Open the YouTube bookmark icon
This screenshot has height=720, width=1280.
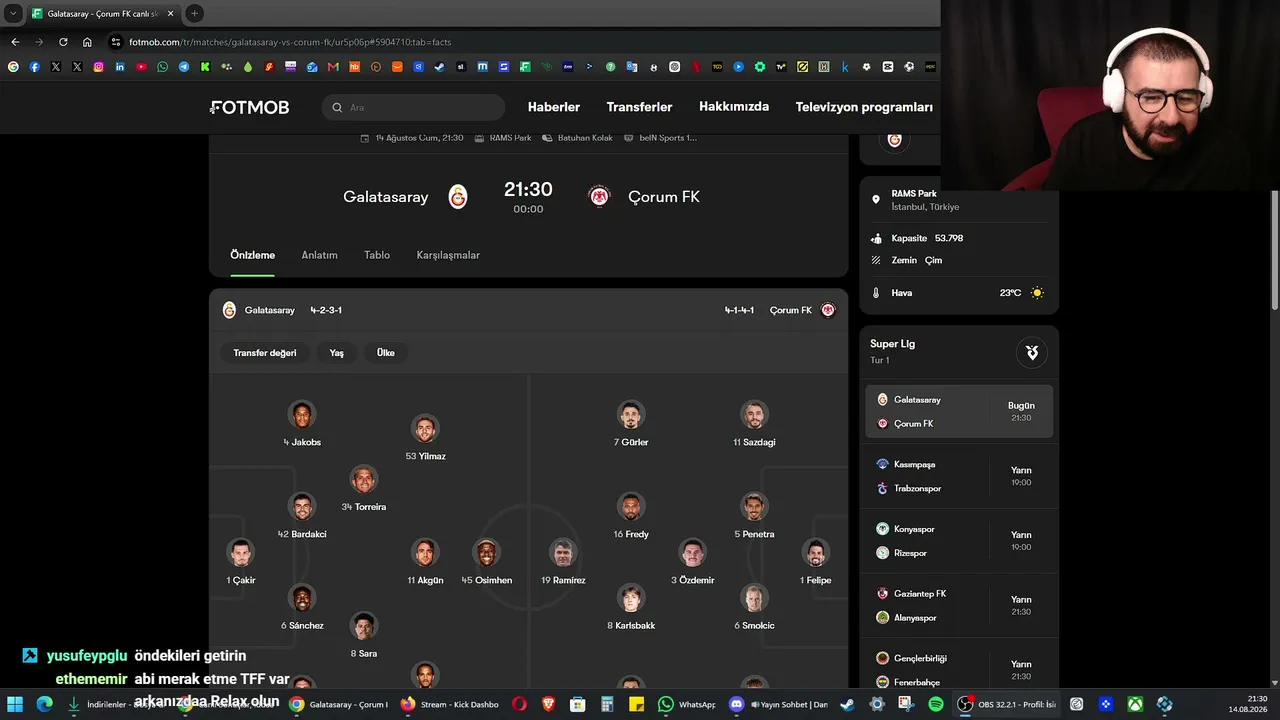point(141,67)
